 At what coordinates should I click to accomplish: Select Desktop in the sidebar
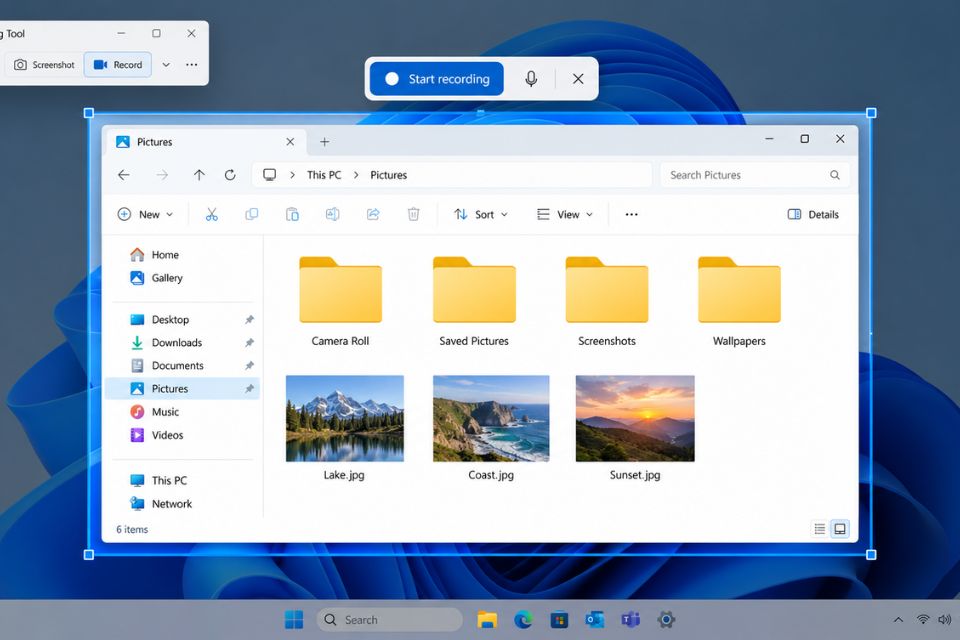click(184, 320)
